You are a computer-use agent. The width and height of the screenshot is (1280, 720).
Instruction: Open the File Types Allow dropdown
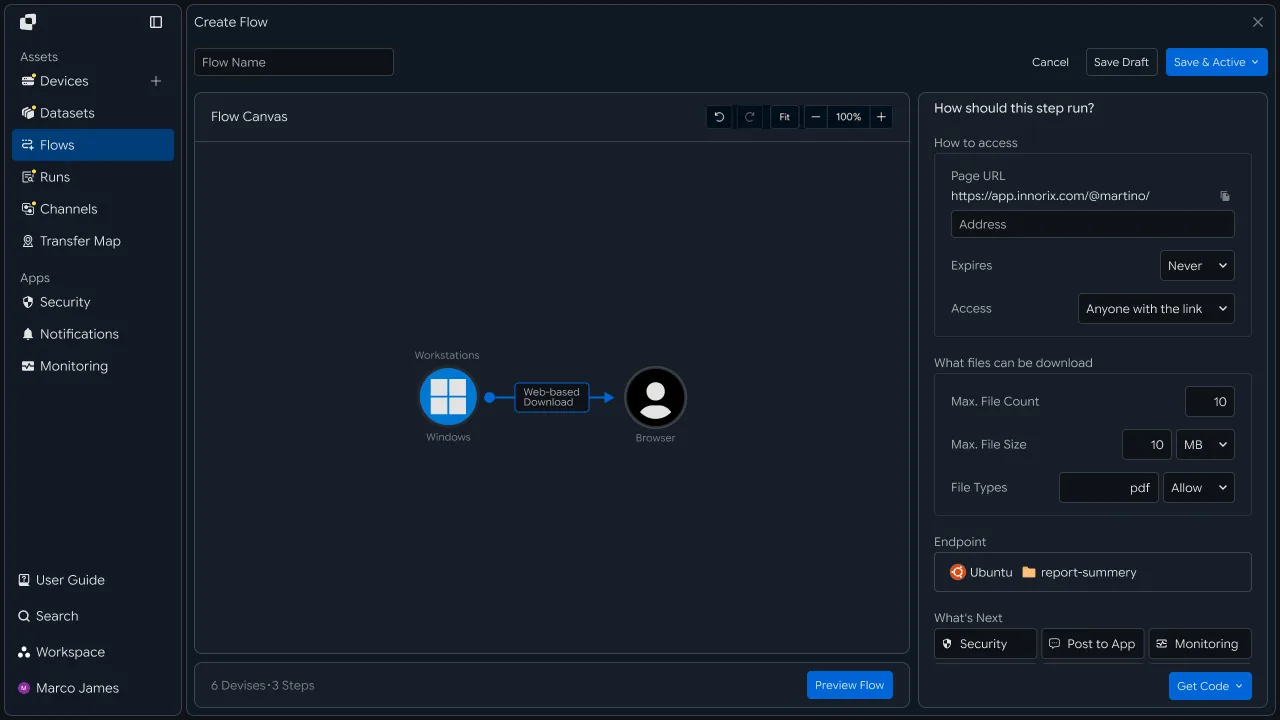[x=1199, y=488]
